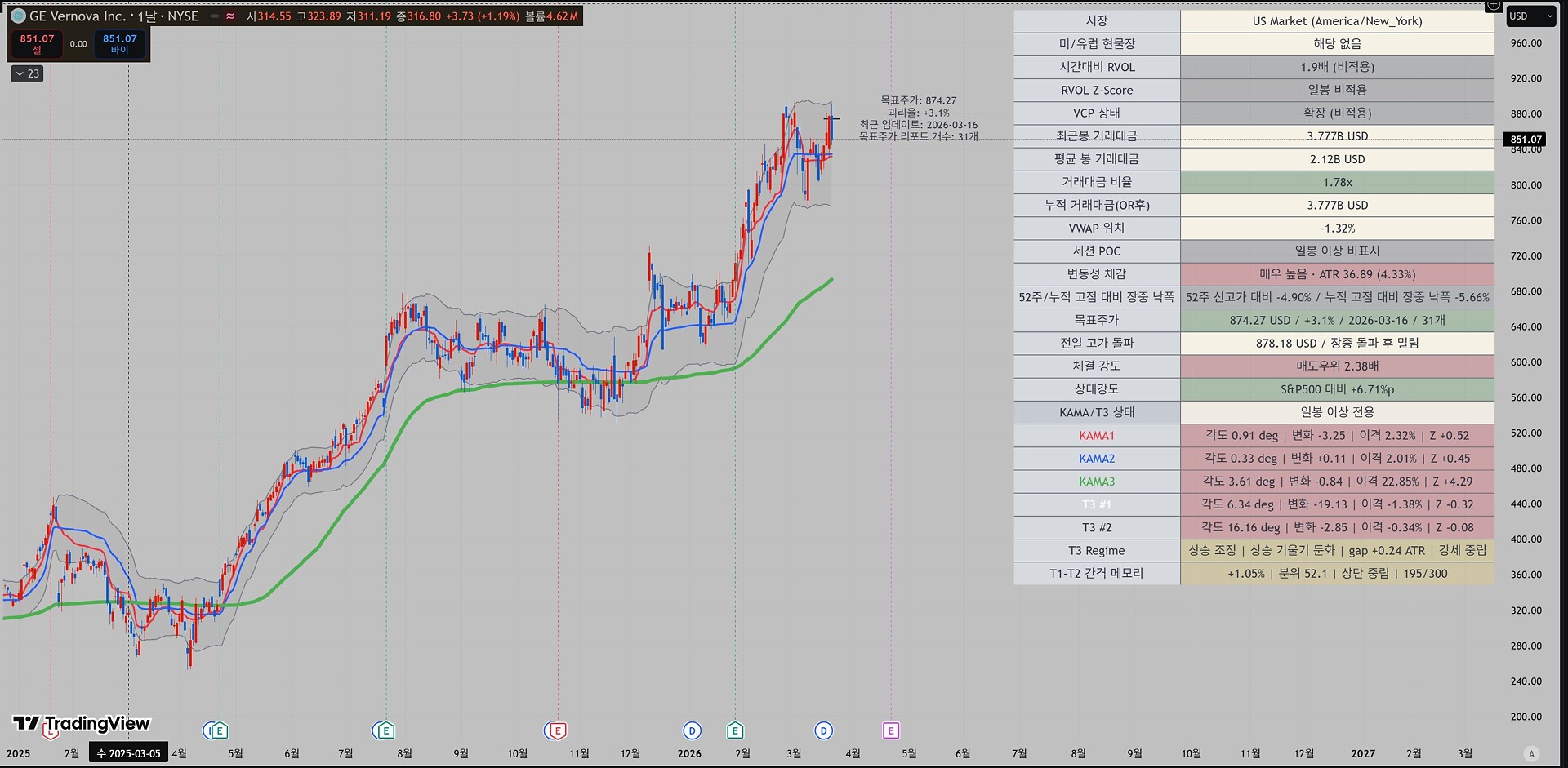This screenshot has width=1568, height=768.
Task: Click the 851.07 current price label on scale
Action: (1525, 140)
